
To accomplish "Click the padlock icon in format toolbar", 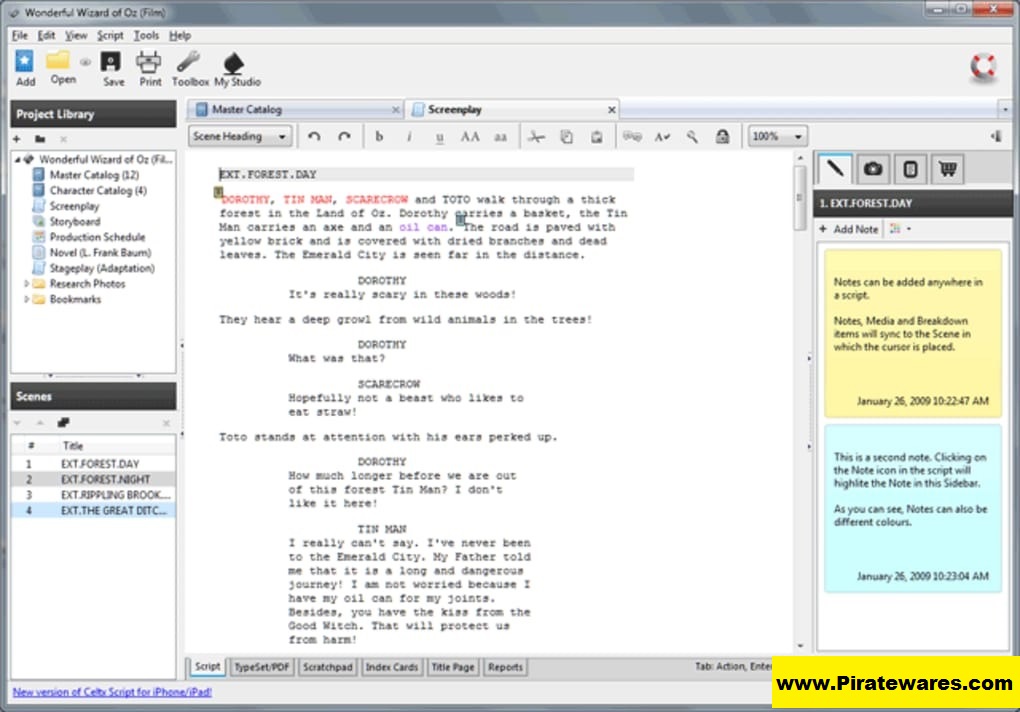I will 722,137.
